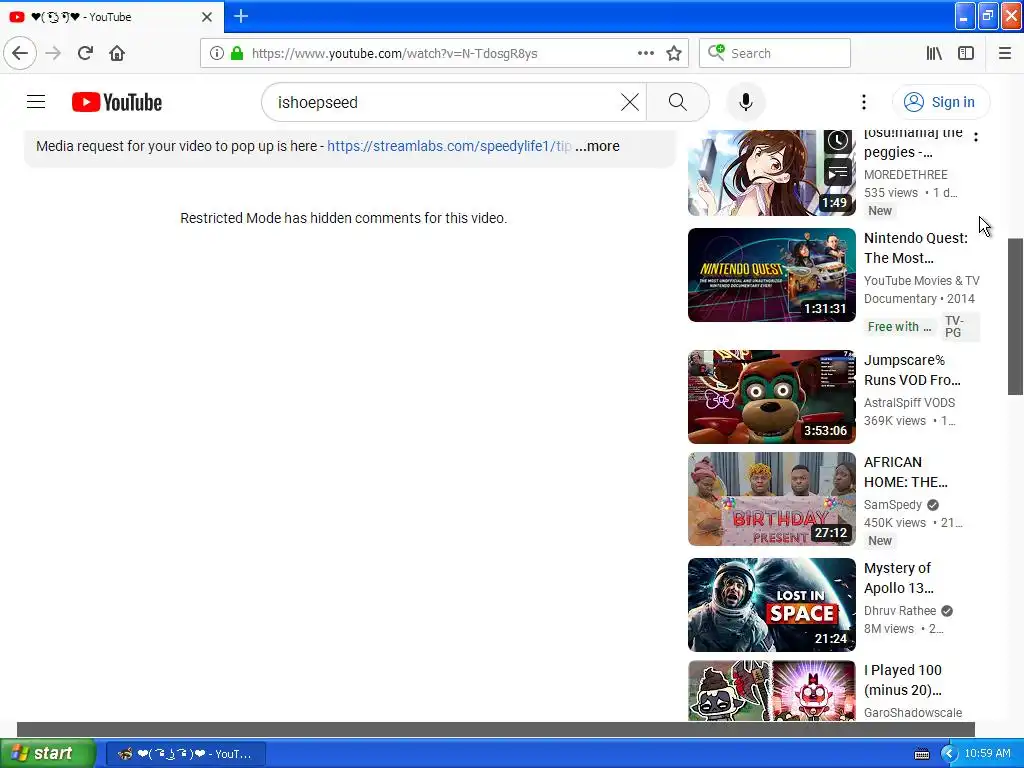Run the YouTube search with magnifier button
The image size is (1024, 768).
point(677,102)
